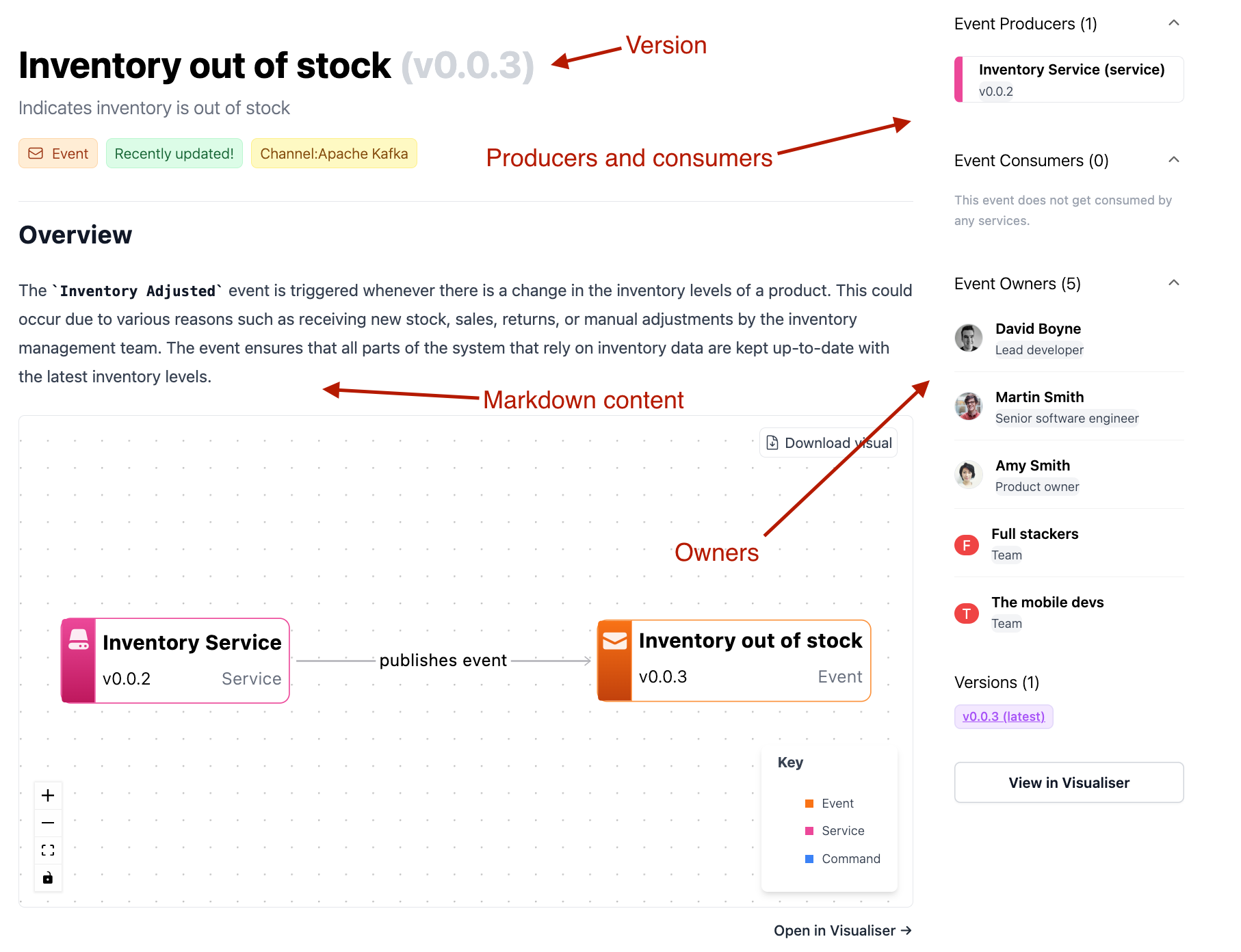Click the Inventory Service node's server icon
This screenshot has height=952, width=1241.
[79, 639]
